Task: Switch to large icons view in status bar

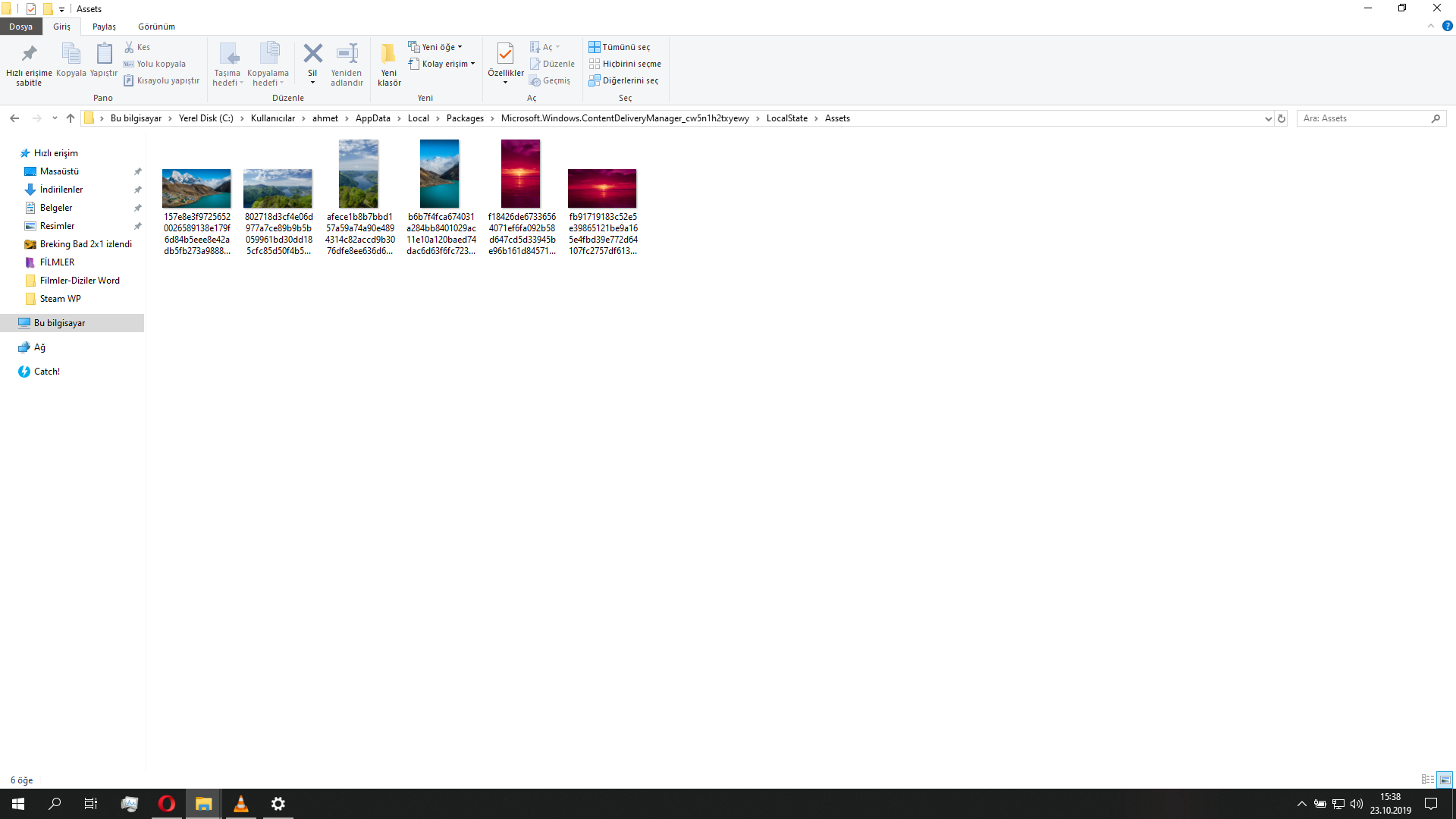Action: [1445, 780]
